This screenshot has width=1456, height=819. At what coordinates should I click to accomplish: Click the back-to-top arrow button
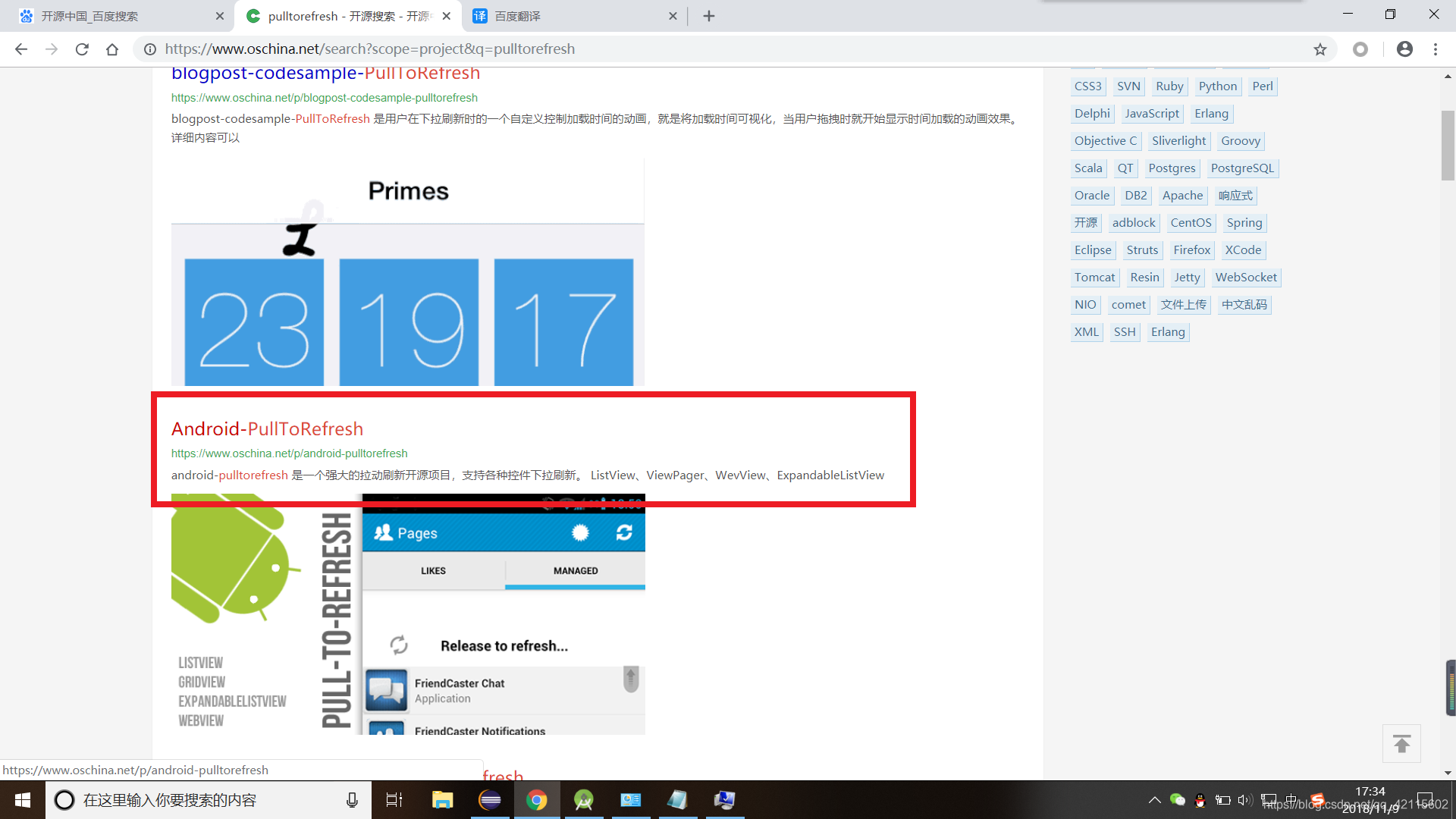click(x=1401, y=744)
